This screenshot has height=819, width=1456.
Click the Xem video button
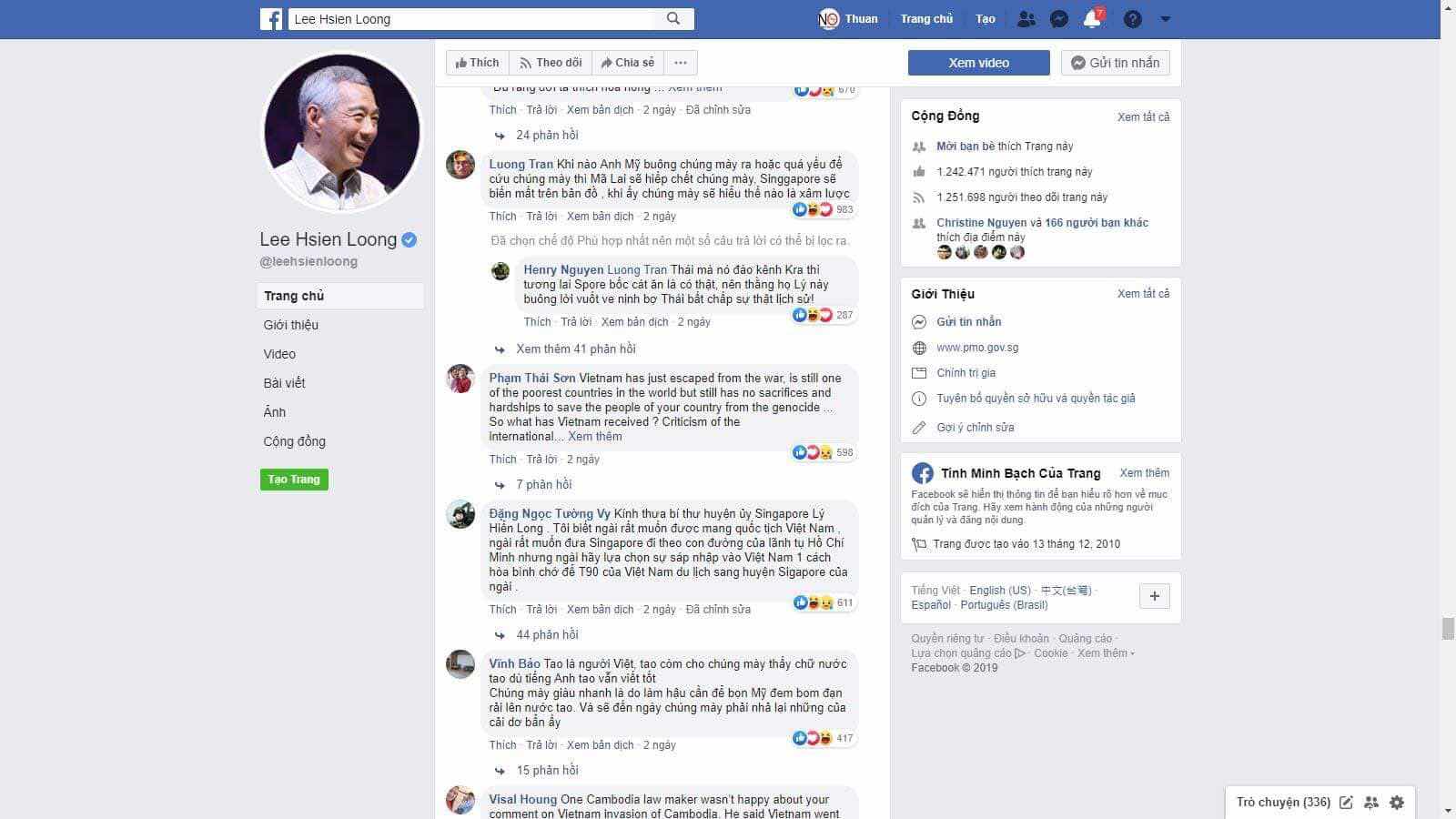click(x=978, y=63)
